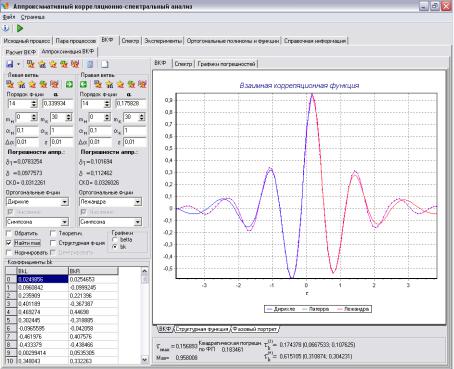Click left branch α field showing 0,339934
The height and width of the screenshot is (369, 454).
pos(57,104)
